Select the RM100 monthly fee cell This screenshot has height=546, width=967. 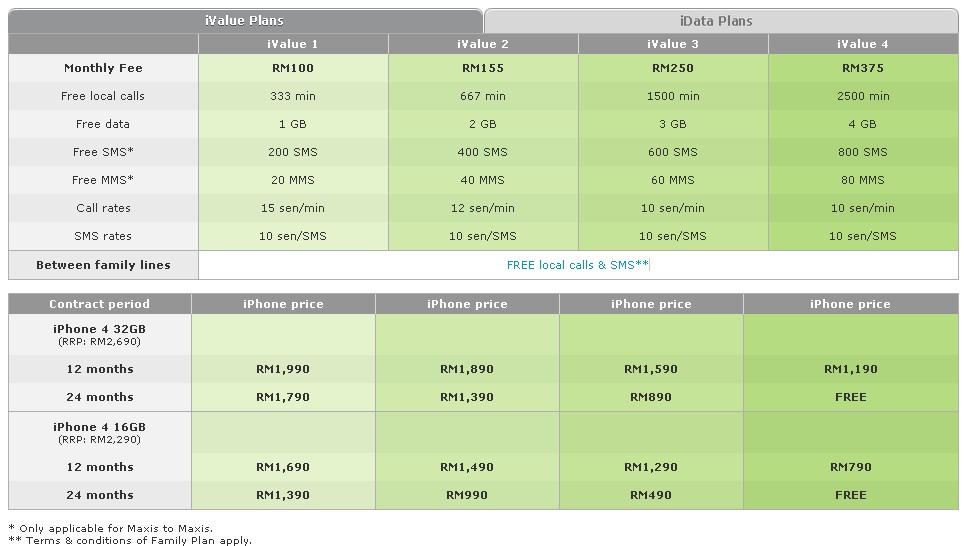(x=293, y=68)
